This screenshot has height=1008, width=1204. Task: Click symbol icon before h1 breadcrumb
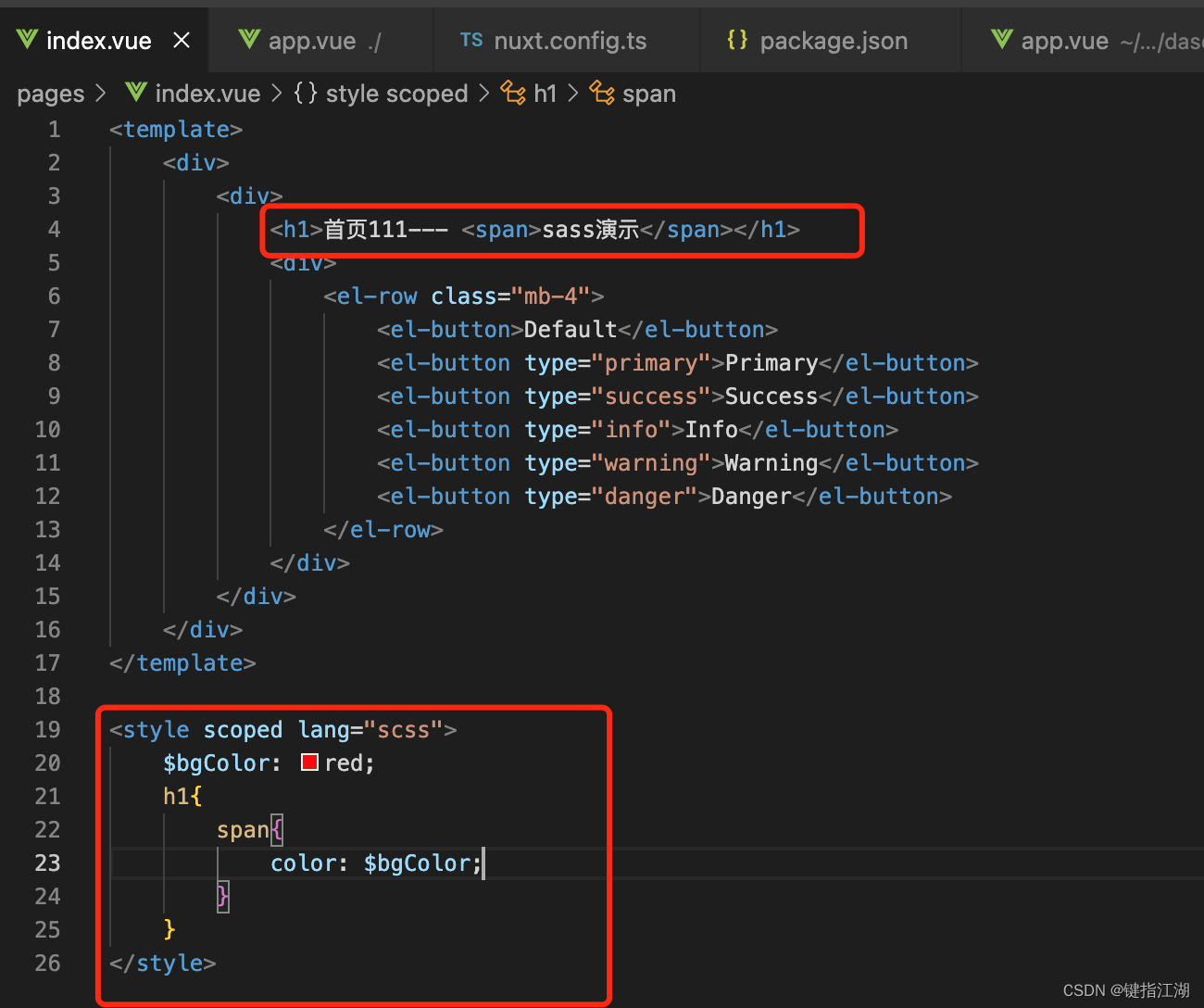point(513,93)
